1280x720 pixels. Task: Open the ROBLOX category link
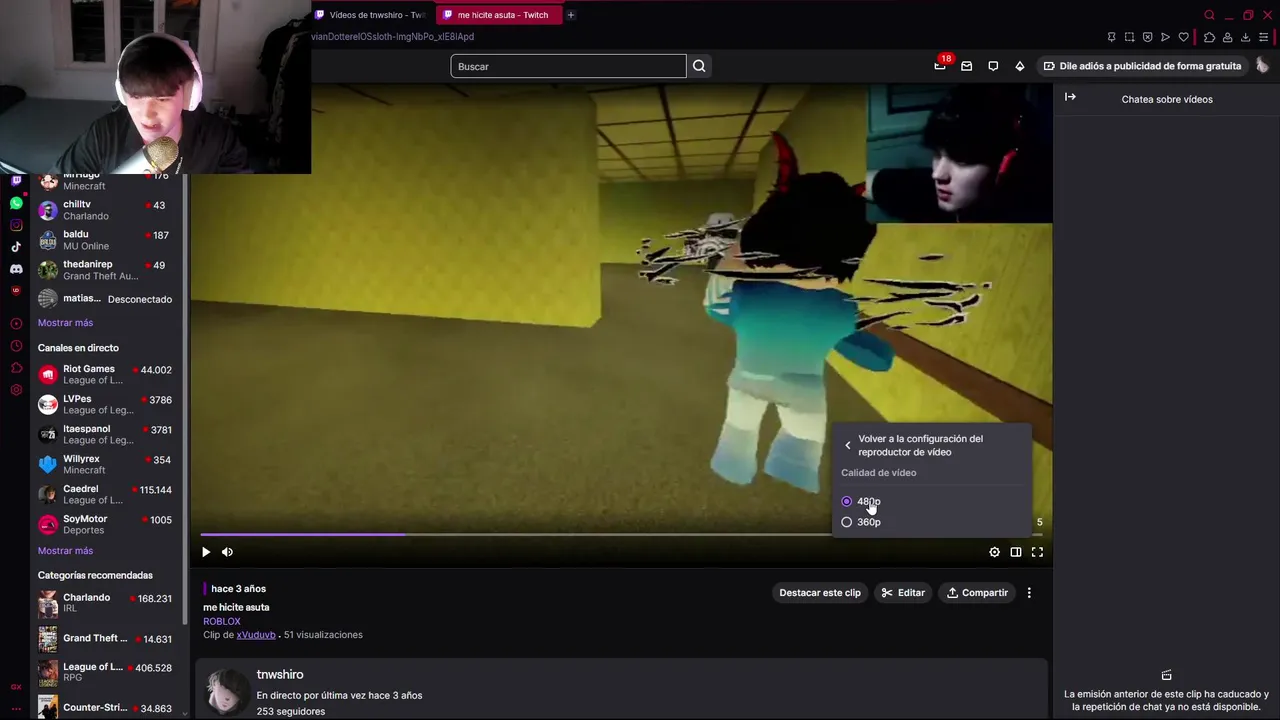(222, 621)
